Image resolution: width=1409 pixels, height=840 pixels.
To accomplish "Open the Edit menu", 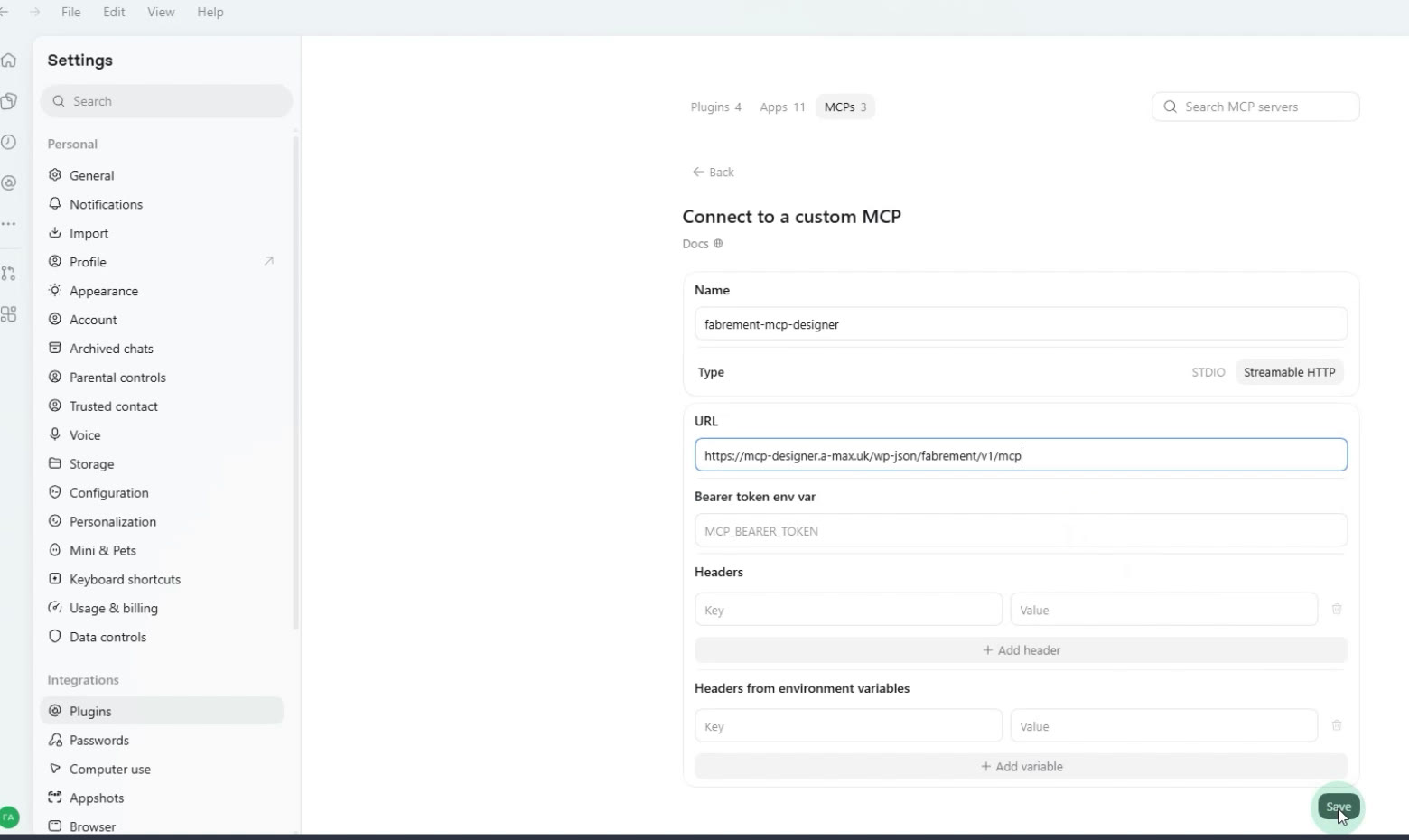I will (114, 12).
